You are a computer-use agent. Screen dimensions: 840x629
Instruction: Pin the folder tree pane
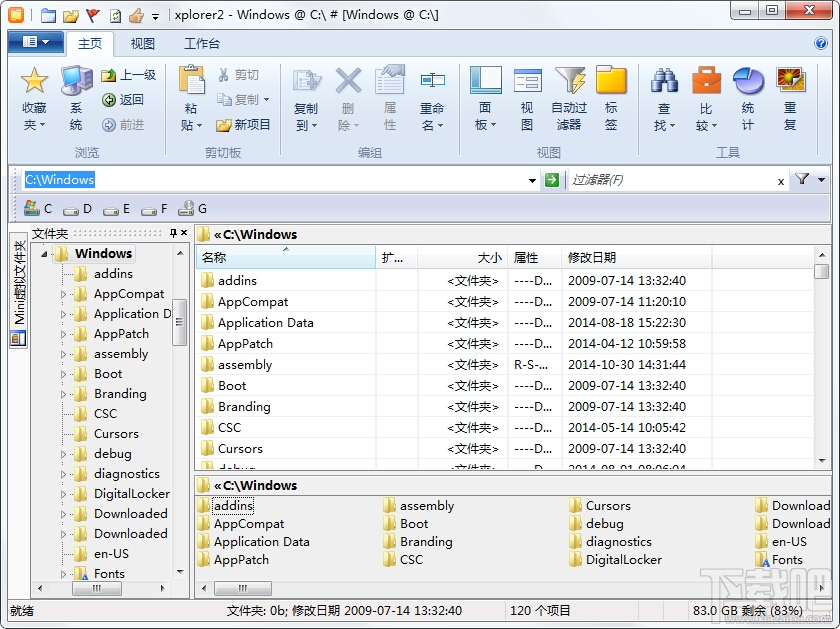[x=173, y=233]
